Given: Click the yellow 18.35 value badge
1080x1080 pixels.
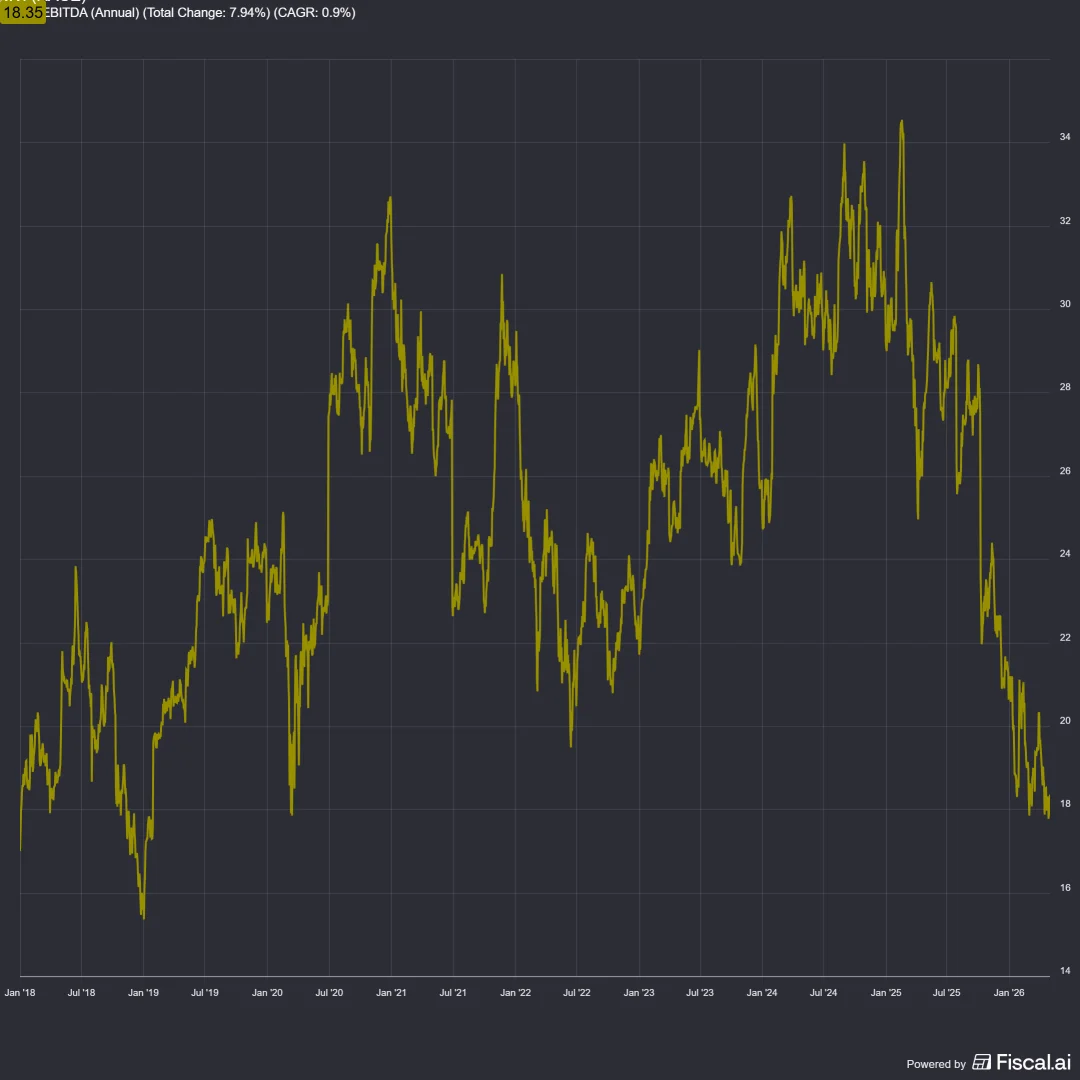Looking at the screenshot, I should [23, 12].
